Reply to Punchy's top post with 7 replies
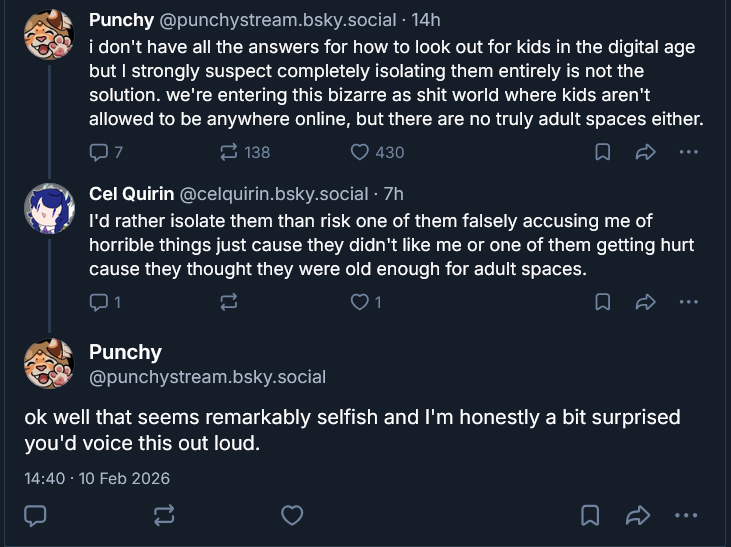 coord(100,152)
